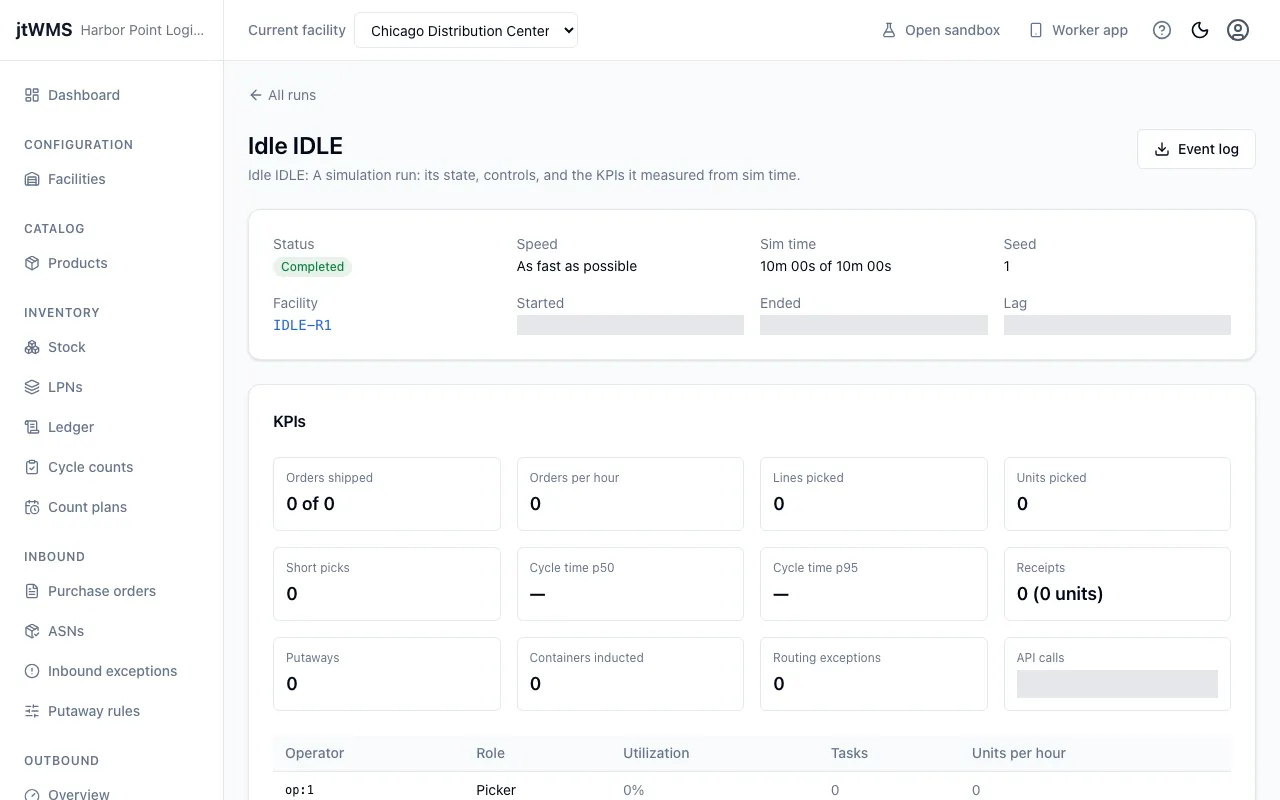Click the Facilities building icon
This screenshot has width=1280, height=800.
(32, 179)
